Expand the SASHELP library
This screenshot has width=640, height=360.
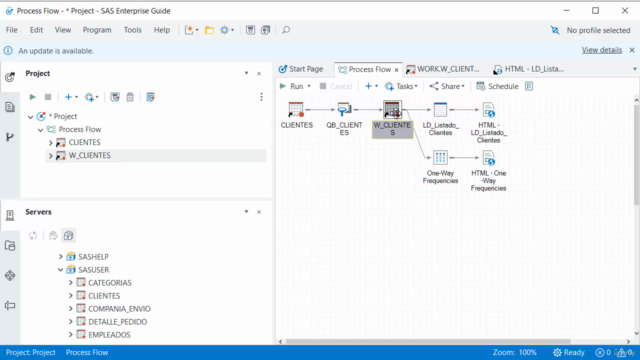[60, 257]
